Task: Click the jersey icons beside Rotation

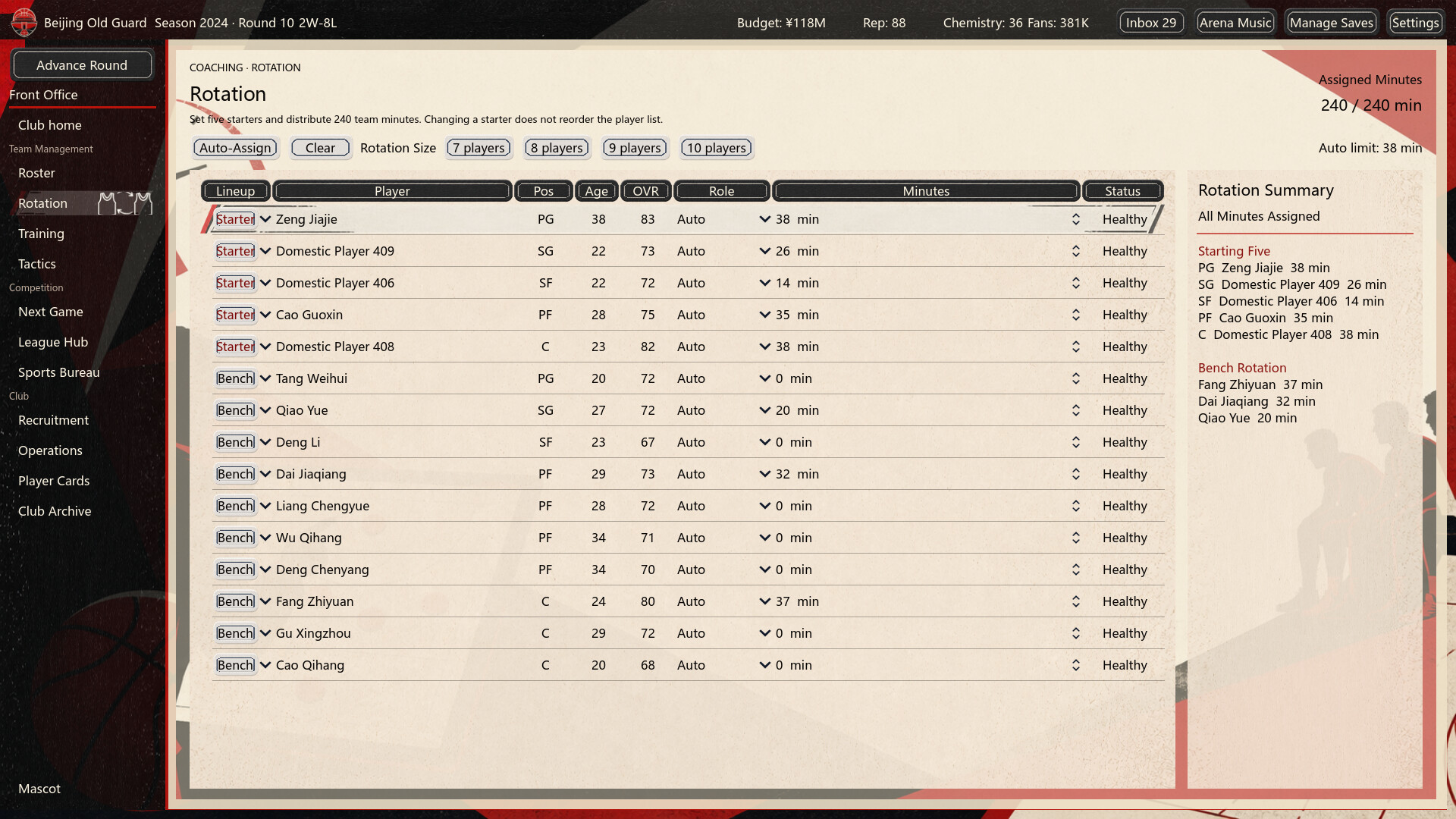Action: (x=125, y=203)
